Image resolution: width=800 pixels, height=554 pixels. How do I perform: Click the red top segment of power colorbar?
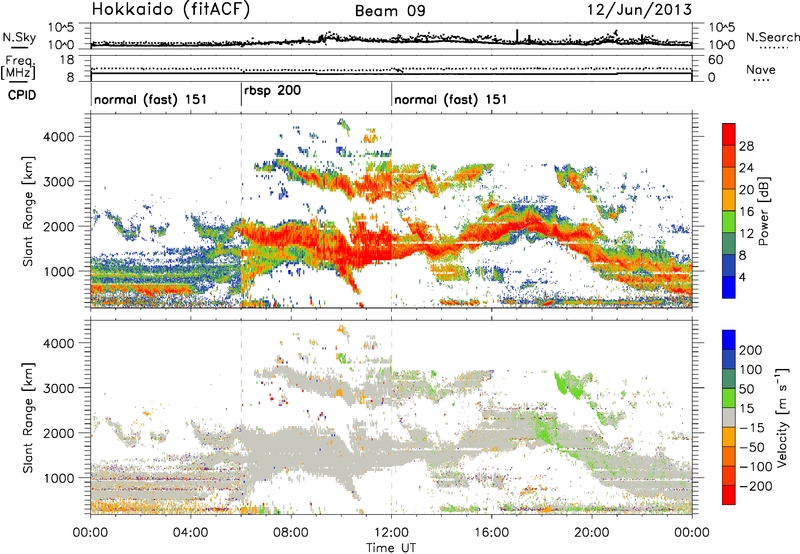pos(729,135)
